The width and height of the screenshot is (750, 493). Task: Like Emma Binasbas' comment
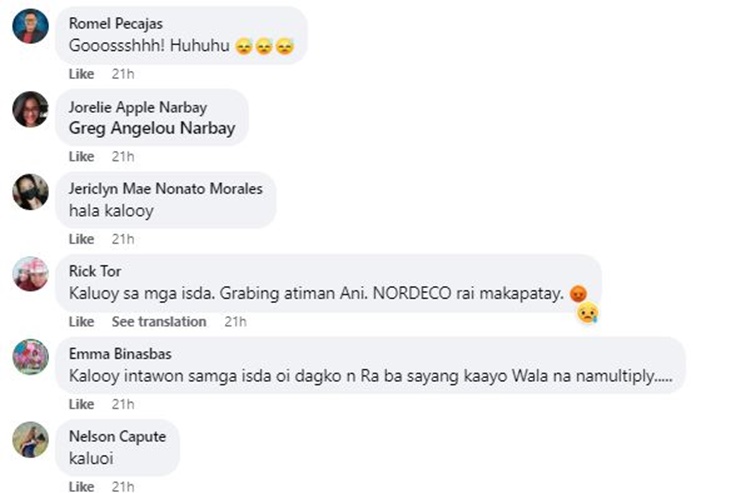tap(81, 405)
